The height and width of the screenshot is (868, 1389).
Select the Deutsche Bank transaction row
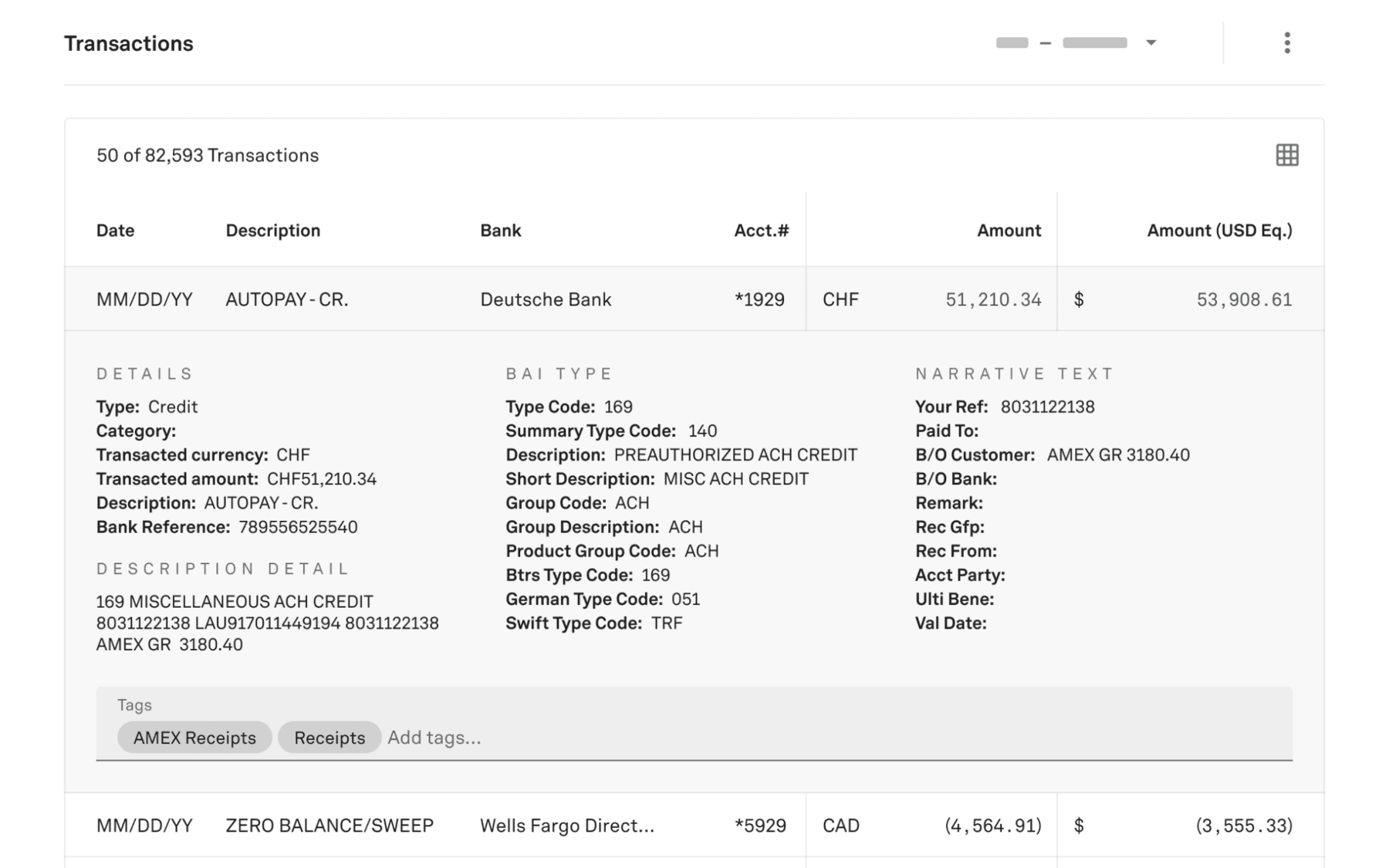tap(546, 299)
